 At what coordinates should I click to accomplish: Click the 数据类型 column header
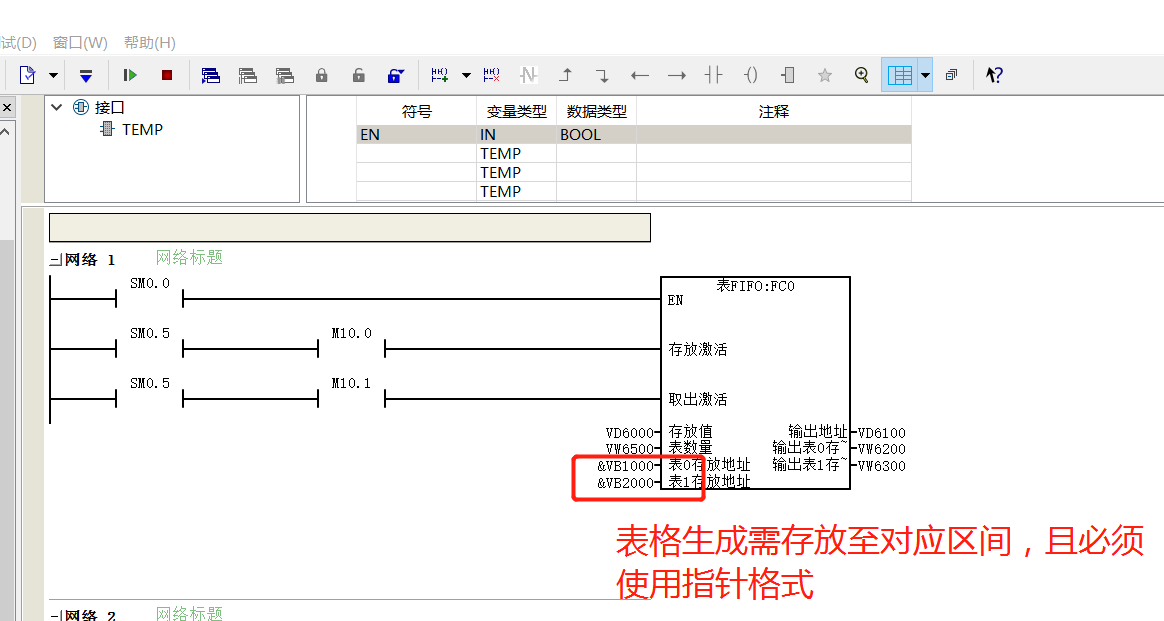[x=597, y=112]
